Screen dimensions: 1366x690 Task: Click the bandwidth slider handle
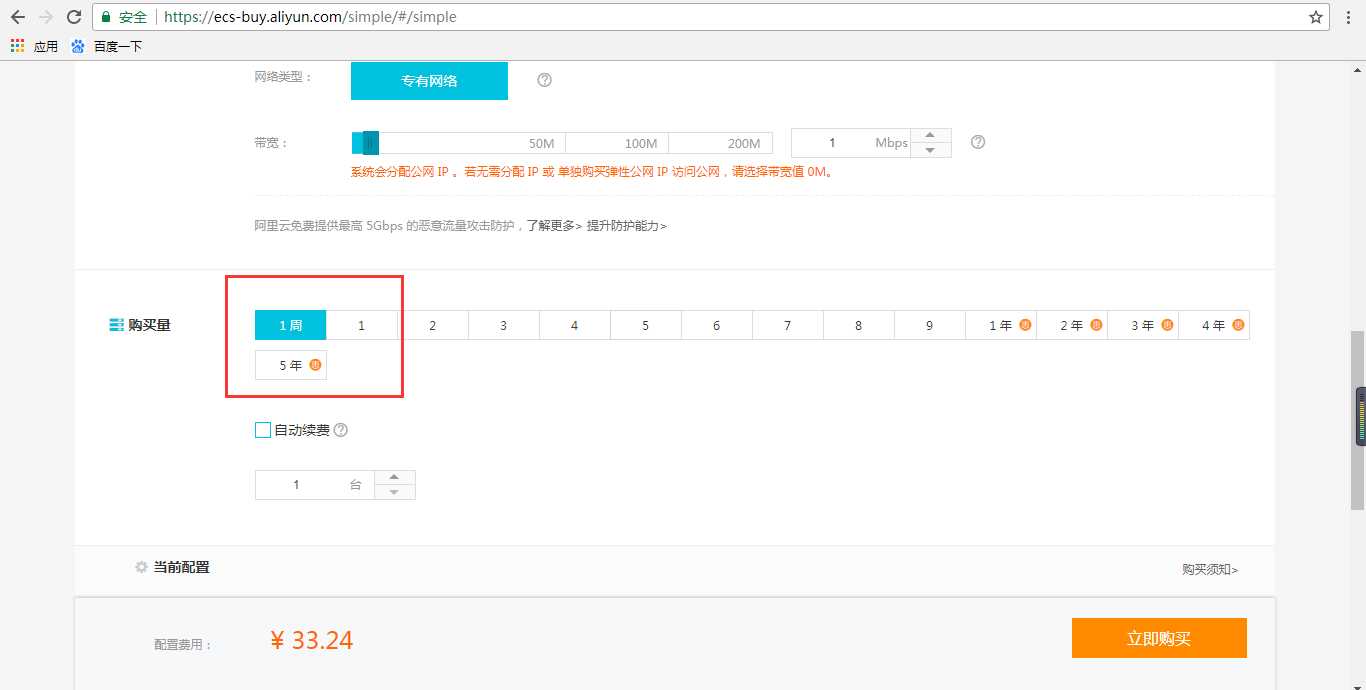pos(370,143)
